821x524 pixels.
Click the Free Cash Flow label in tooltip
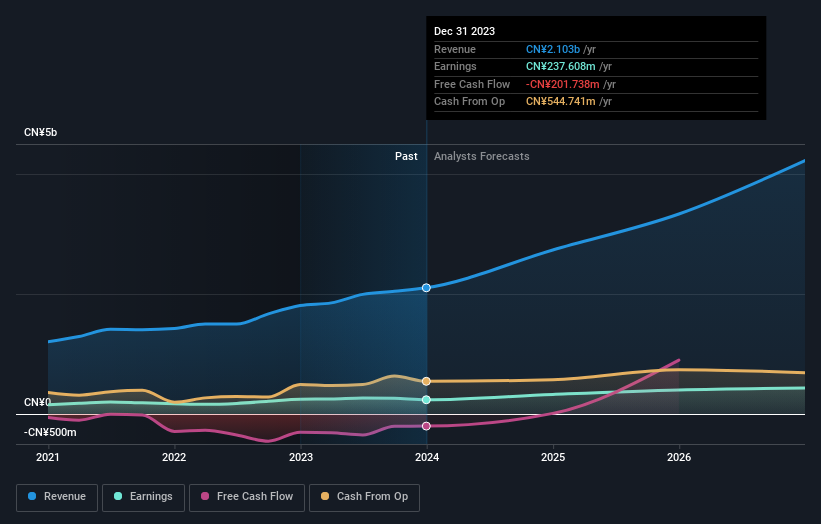pos(472,84)
